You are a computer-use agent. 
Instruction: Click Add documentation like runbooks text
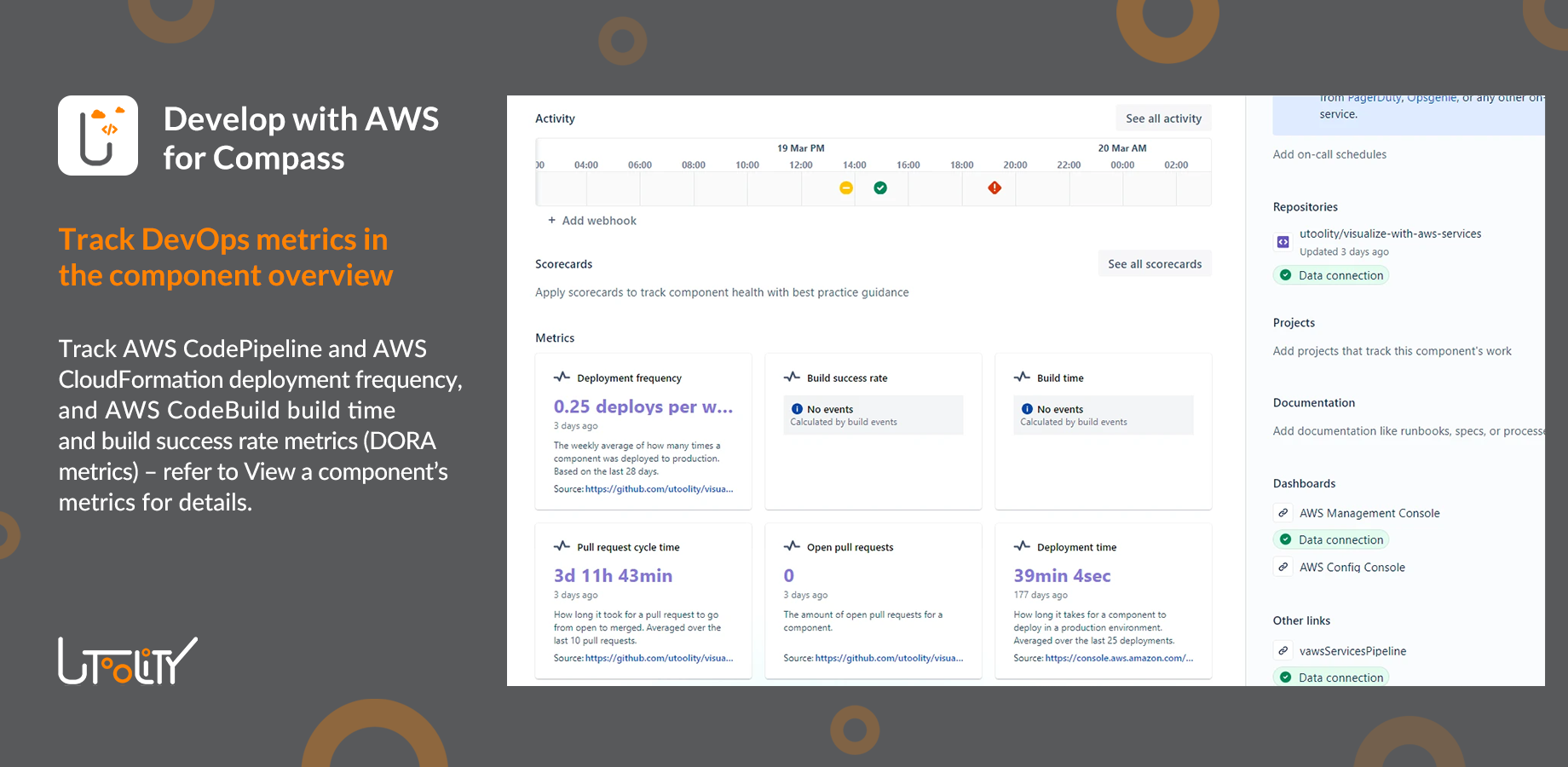[1409, 431]
